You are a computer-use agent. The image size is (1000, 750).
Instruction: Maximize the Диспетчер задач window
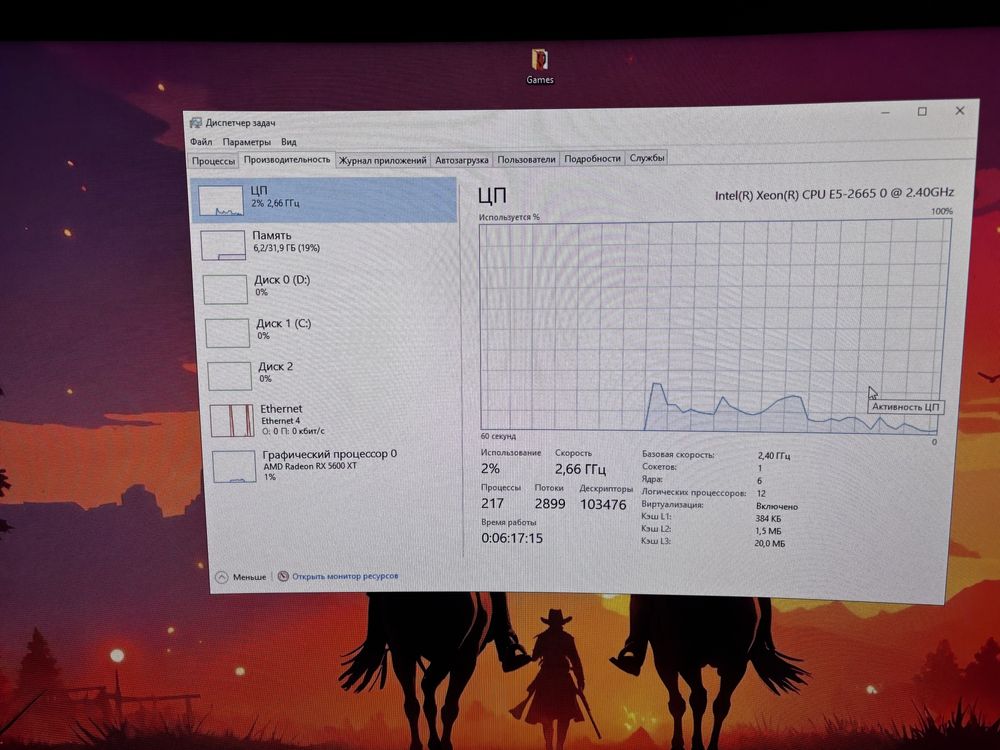pyautogui.click(x=922, y=112)
